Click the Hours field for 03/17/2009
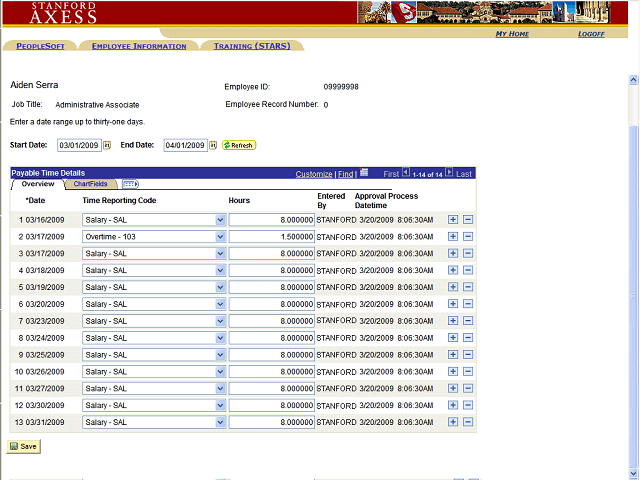 [x=271, y=237]
